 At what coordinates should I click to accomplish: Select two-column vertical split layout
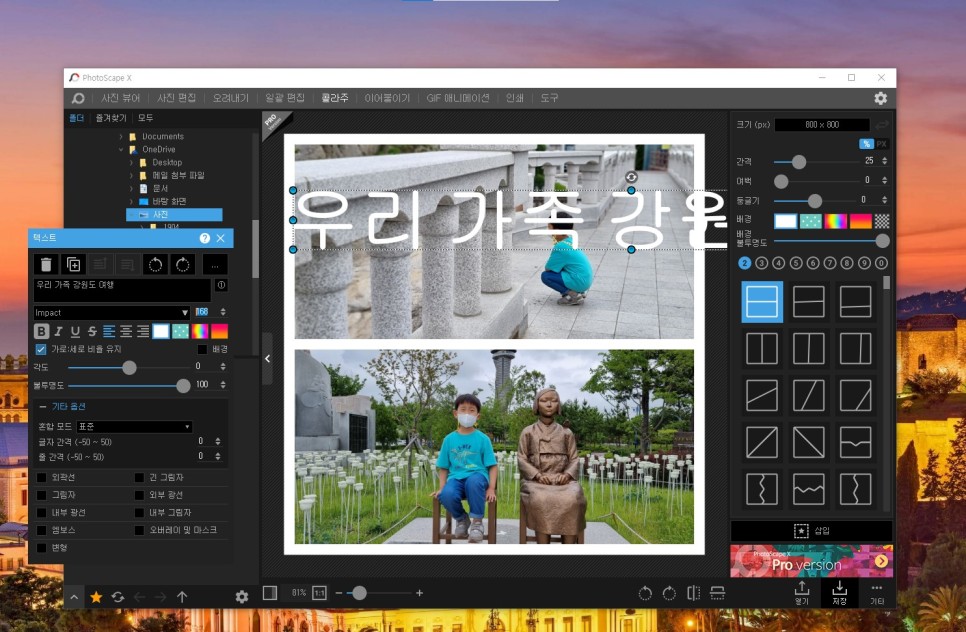pyautogui.click(x=762, y=349)
